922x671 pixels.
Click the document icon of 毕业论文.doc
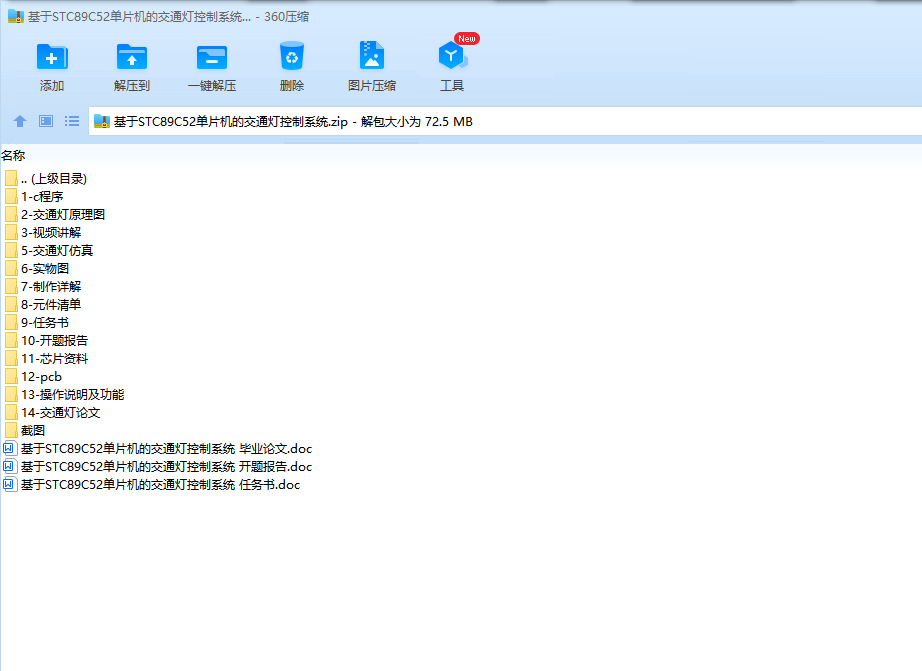pyautogui.click(x=9, y=449)
